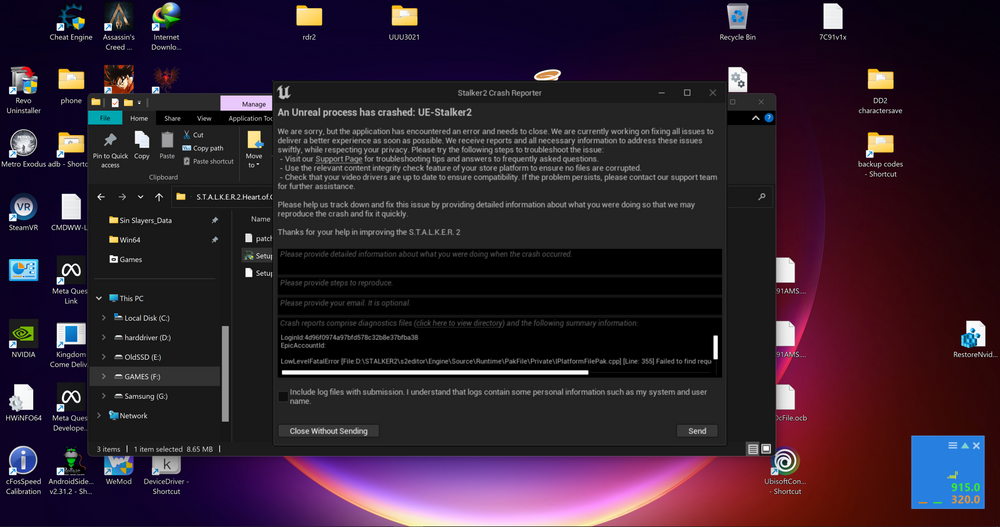1000x527 pixels.
Task: Click Pin to Quick access in Explorer ribbon
Action: pyautogui.click(x=110, y=151)
